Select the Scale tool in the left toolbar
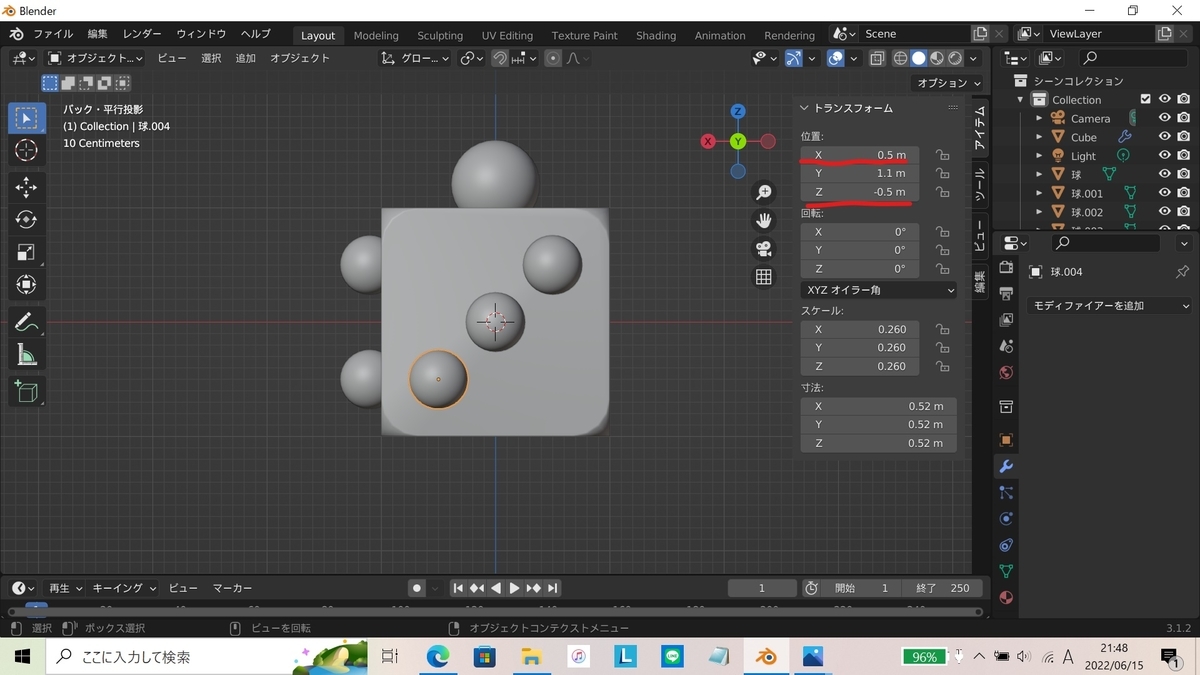This screenshot has width=1200, height=675. pyautogui.click(x=27, y=252)
